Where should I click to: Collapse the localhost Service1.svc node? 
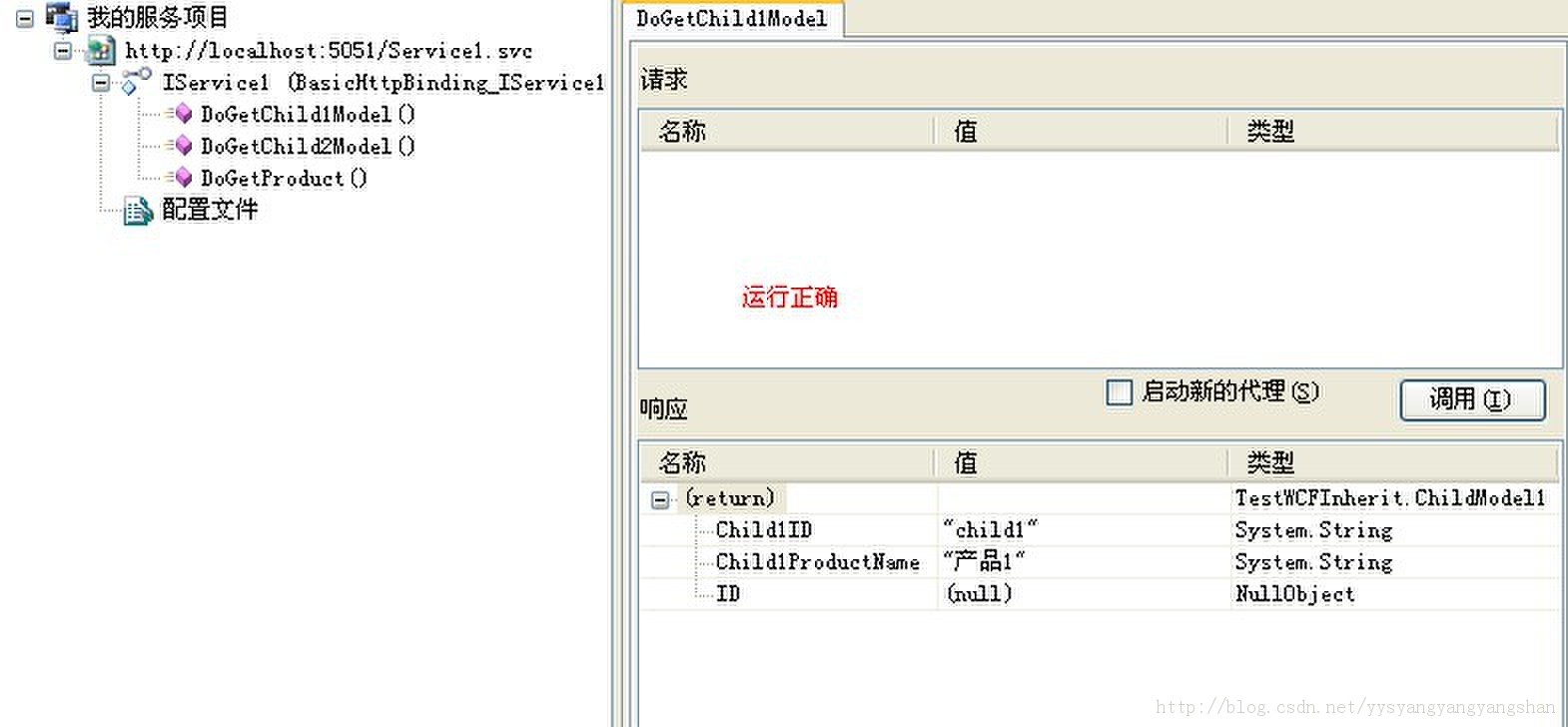[x=63, y=50]
